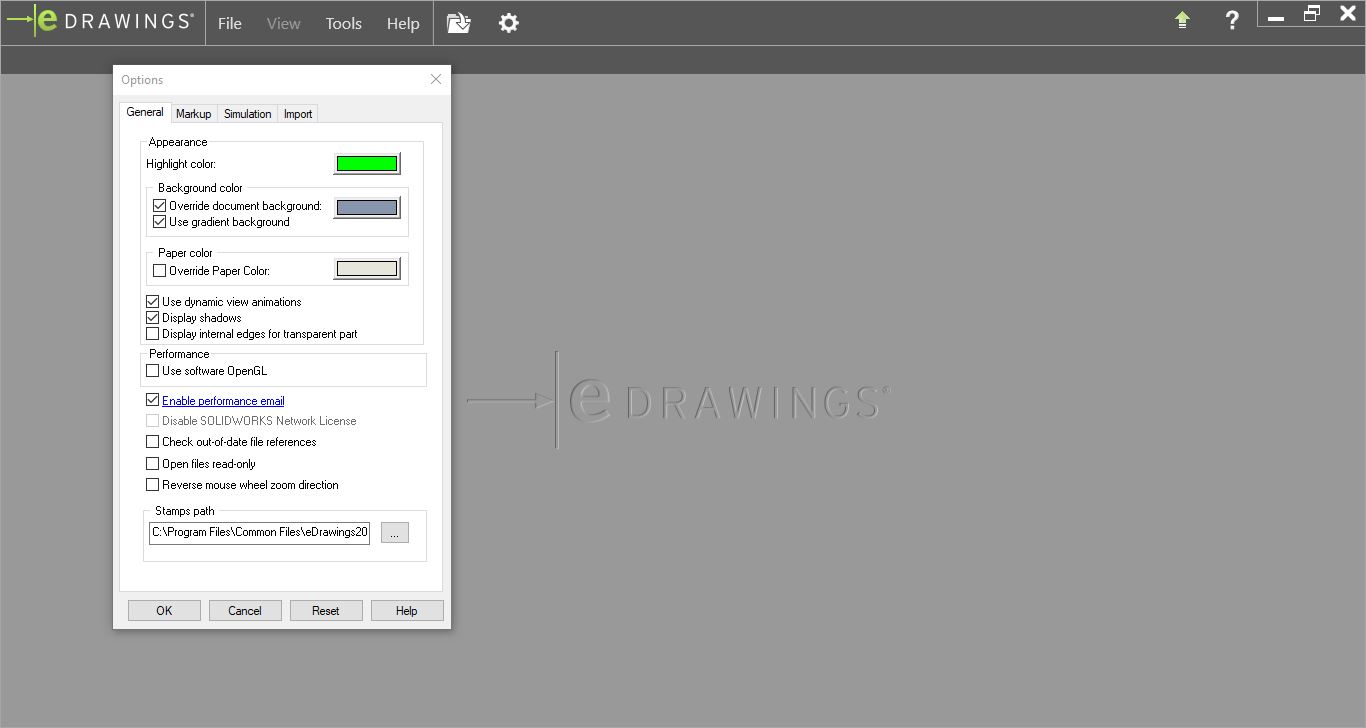Switch to the Simulation tab

[248, 114]
